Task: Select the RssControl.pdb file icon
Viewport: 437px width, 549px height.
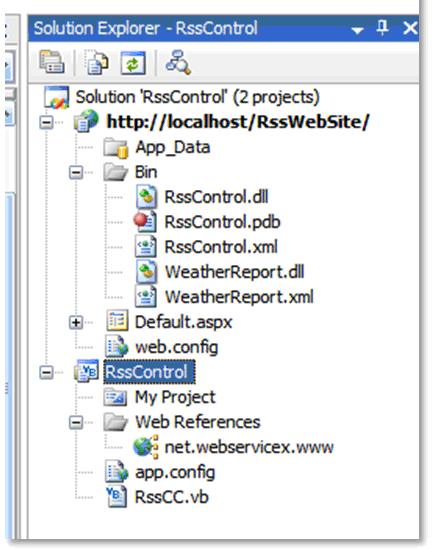Action: (145, 222)
